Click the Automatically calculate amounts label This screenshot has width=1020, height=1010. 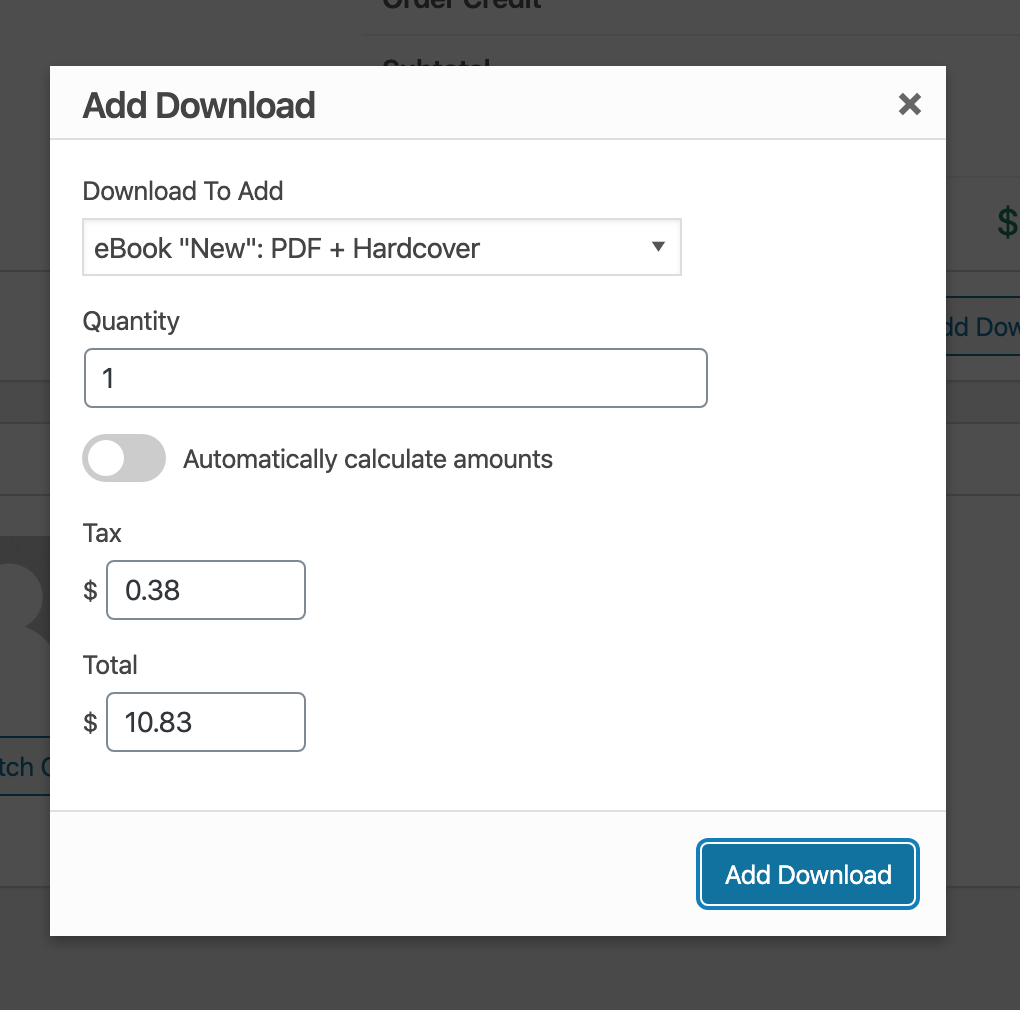click(x=368, y=459)
